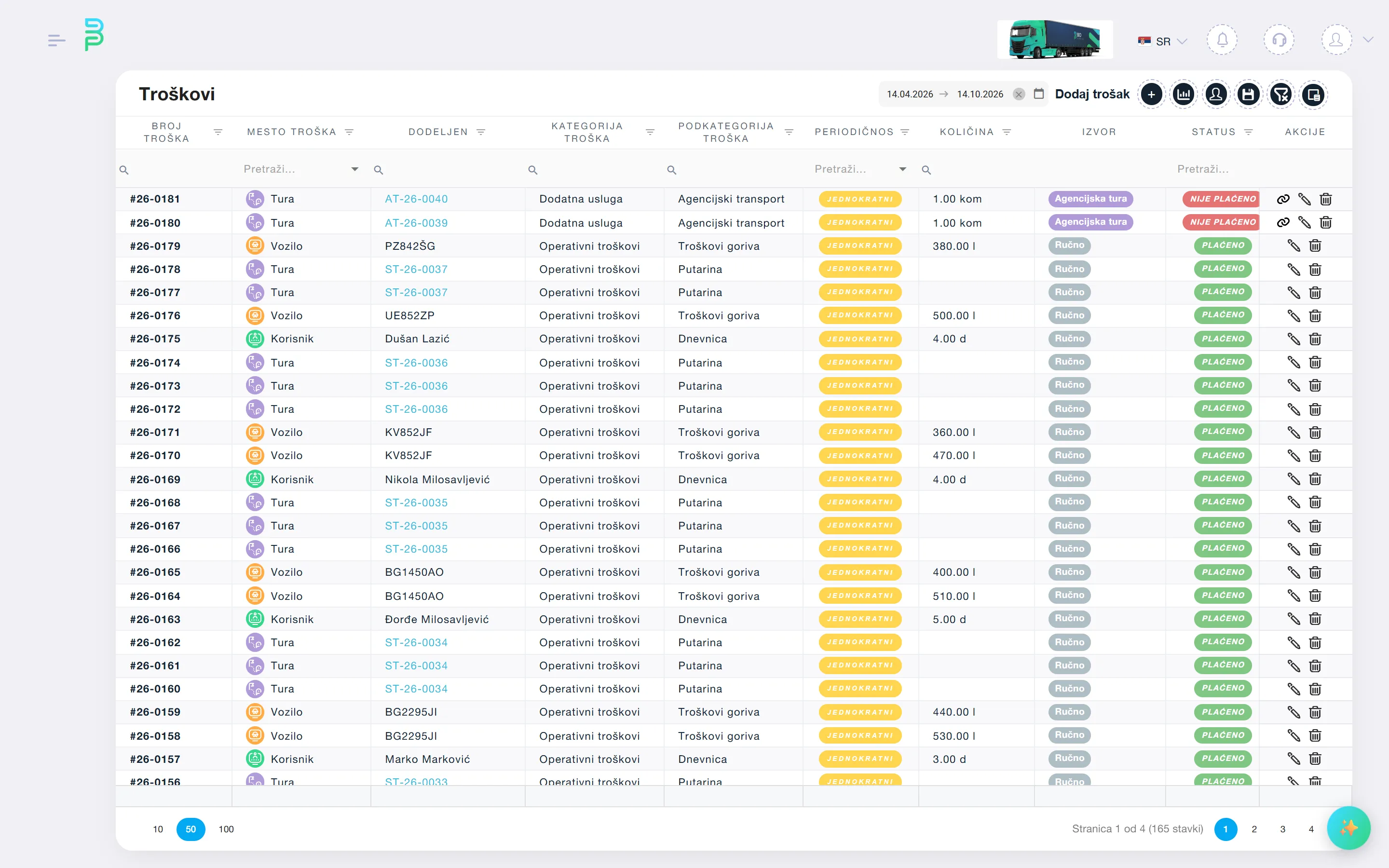Click the person icon in toolbar
Viewport: 1389px width, 868px height.
[1216, 94]
